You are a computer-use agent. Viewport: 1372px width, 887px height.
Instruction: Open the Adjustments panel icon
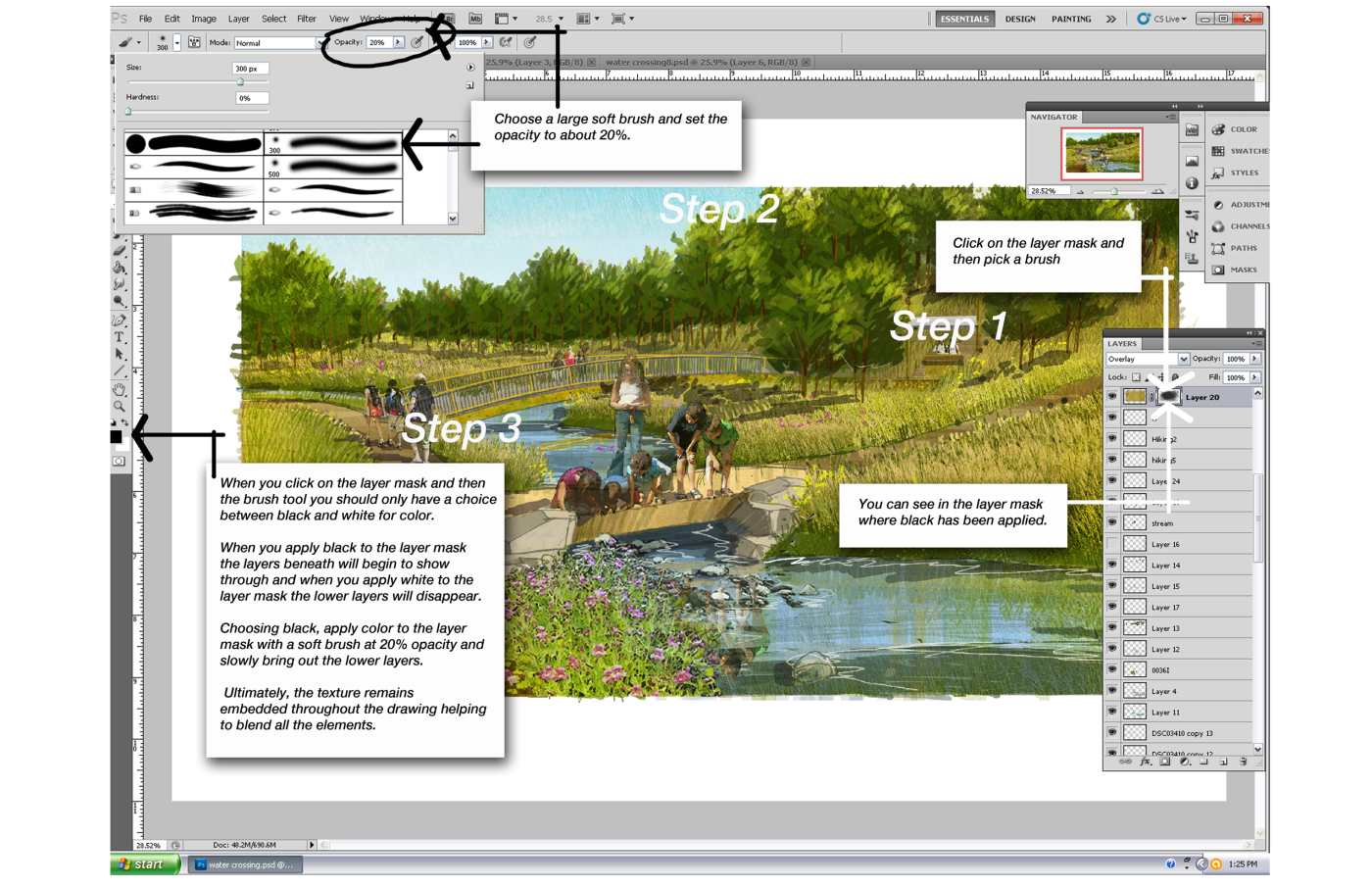tap(1218, 205)
